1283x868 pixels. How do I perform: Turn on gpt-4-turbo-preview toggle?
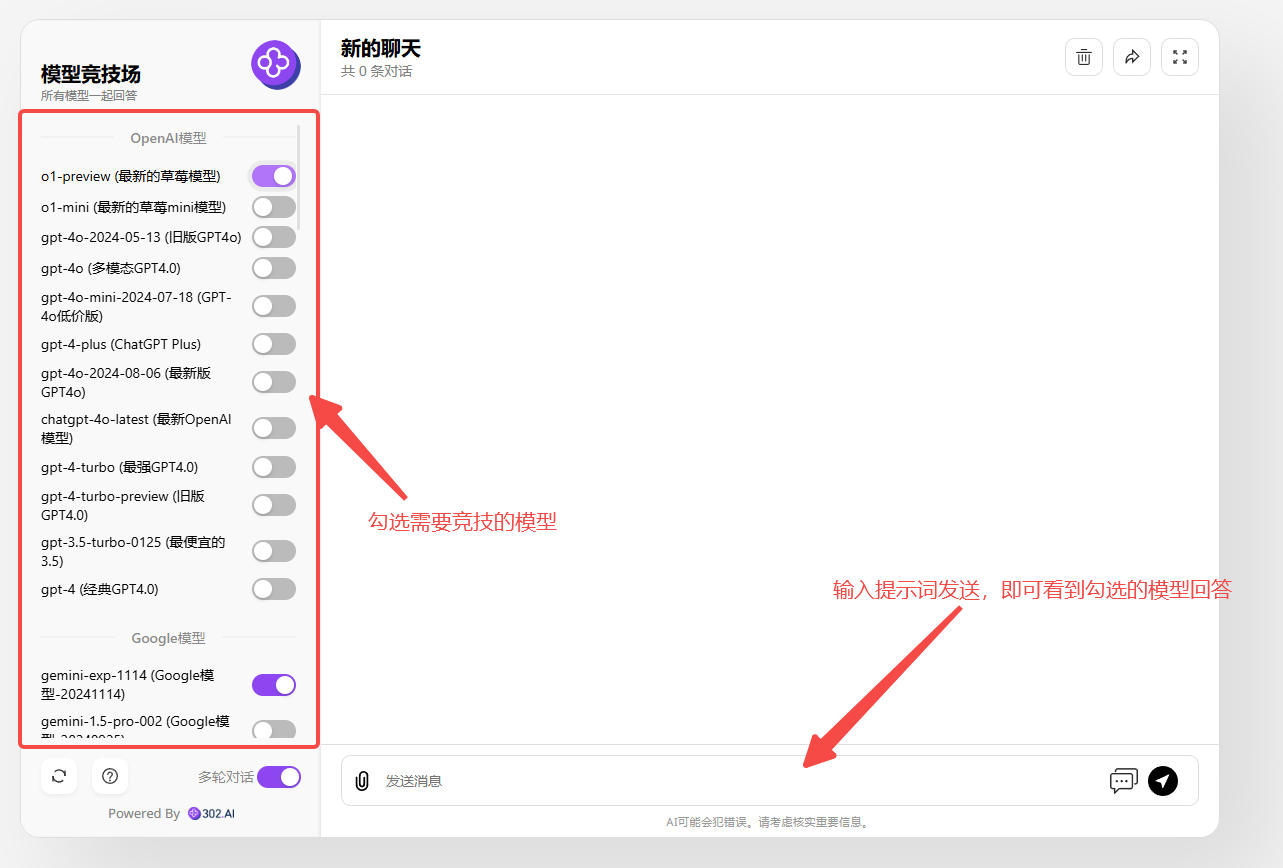point(274,505)
